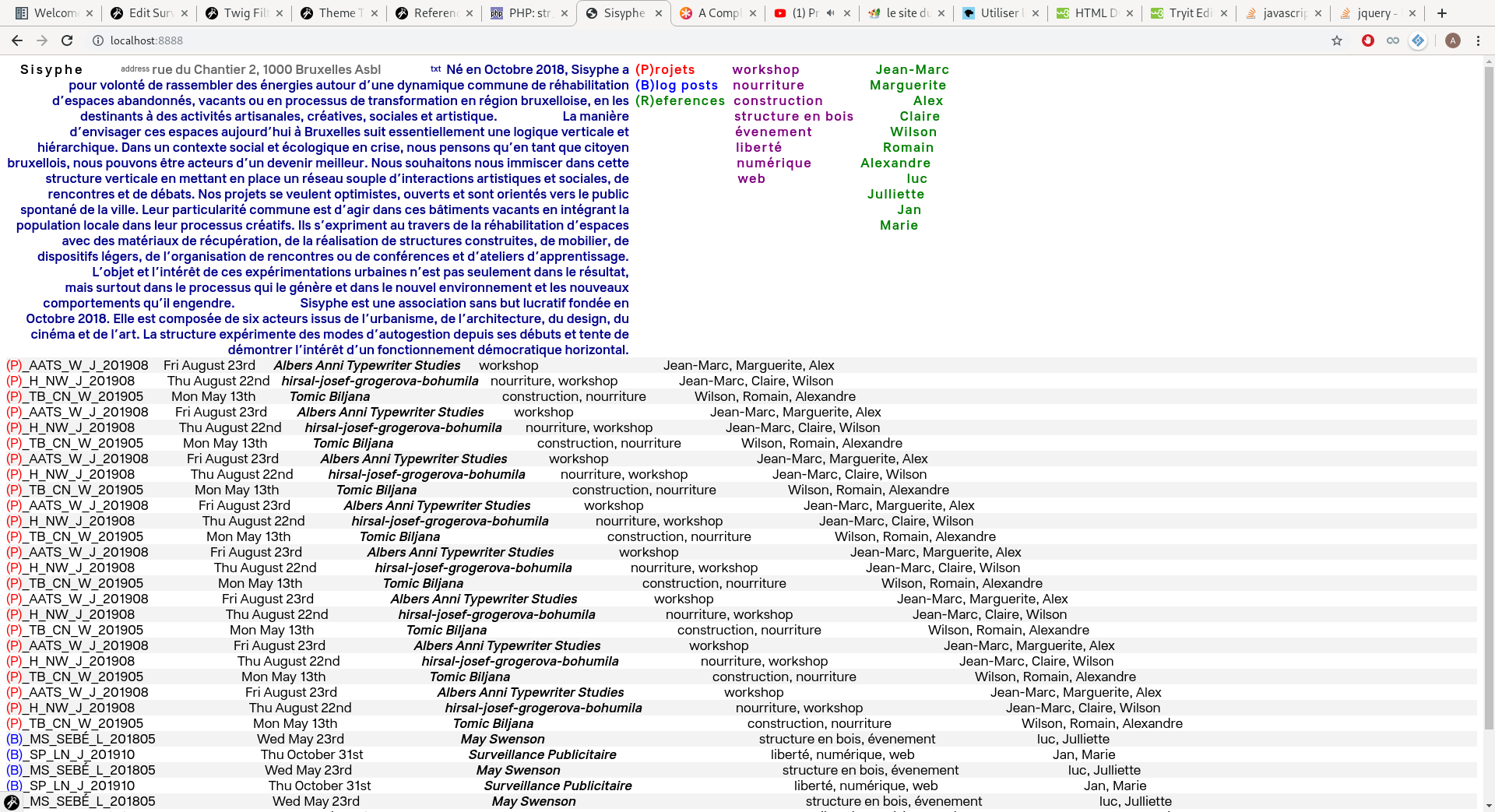Open the blue diamond extension icon
Image resolution: width=1495 pixels, height=812 pixels.
tap(1418, 40)
